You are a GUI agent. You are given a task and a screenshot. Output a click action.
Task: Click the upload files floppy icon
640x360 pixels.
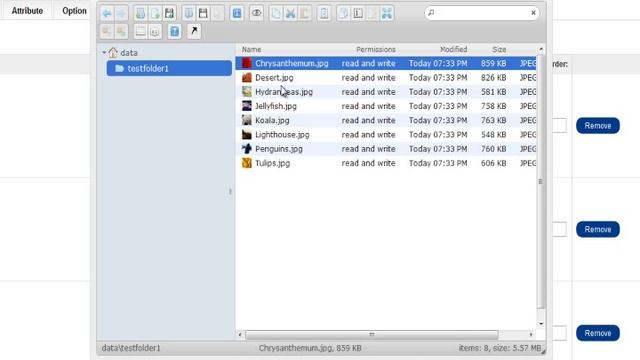169,13
